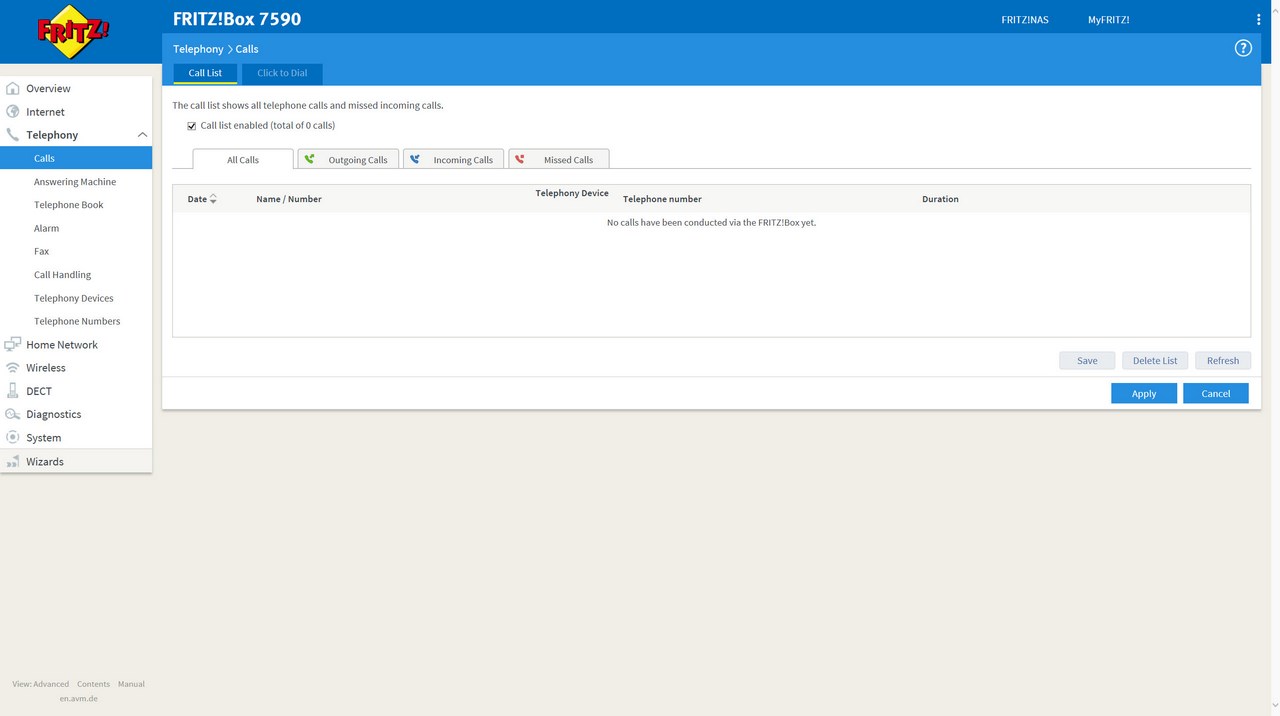1280x716 pixels.
Task: Sort the call list by Date arrows
Action: click(x=213, y=199)
